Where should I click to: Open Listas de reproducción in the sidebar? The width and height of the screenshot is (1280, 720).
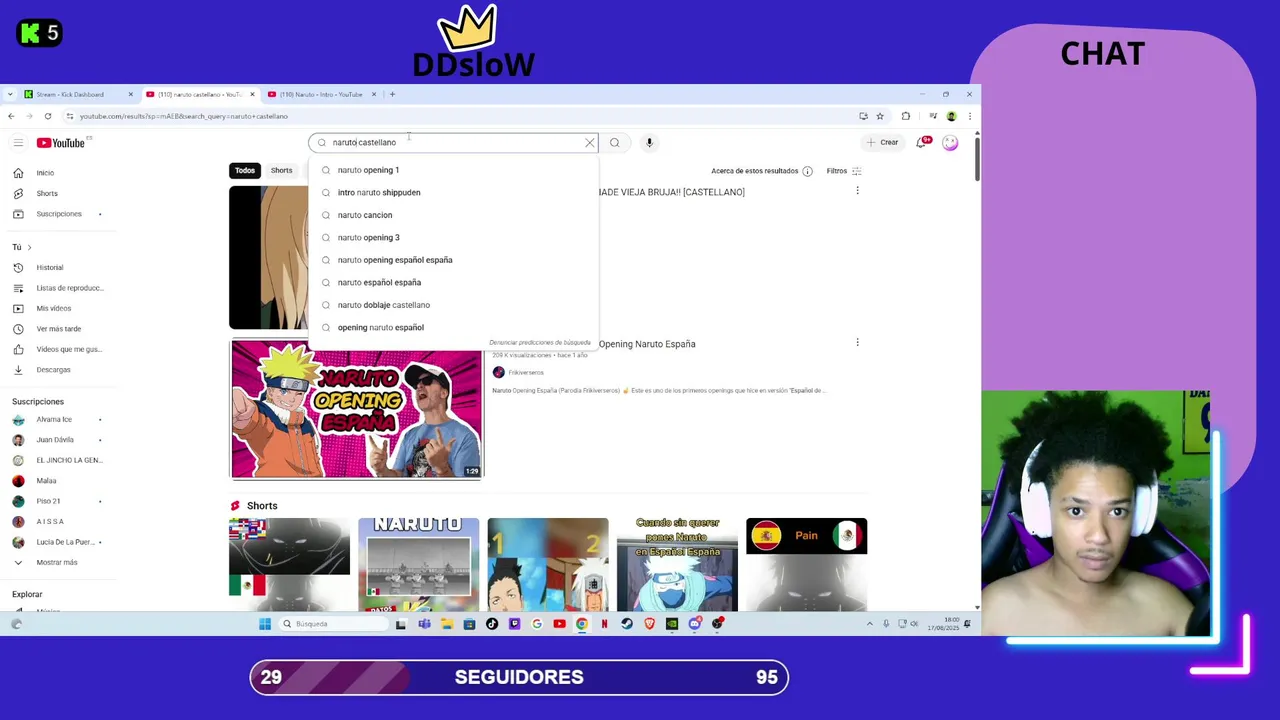(x=58, y=288)
